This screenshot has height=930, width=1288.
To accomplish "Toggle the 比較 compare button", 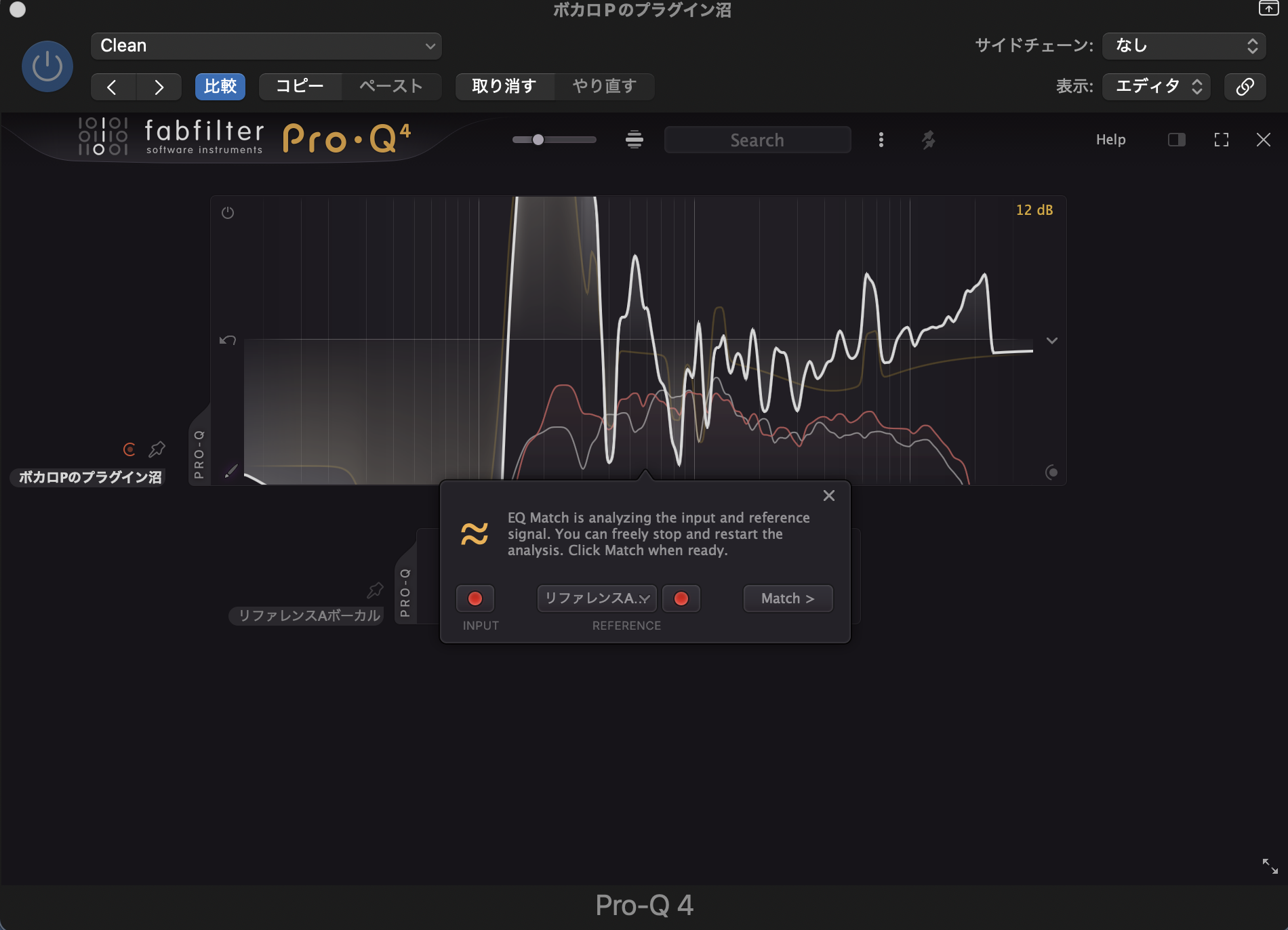I will pos(220,87).
